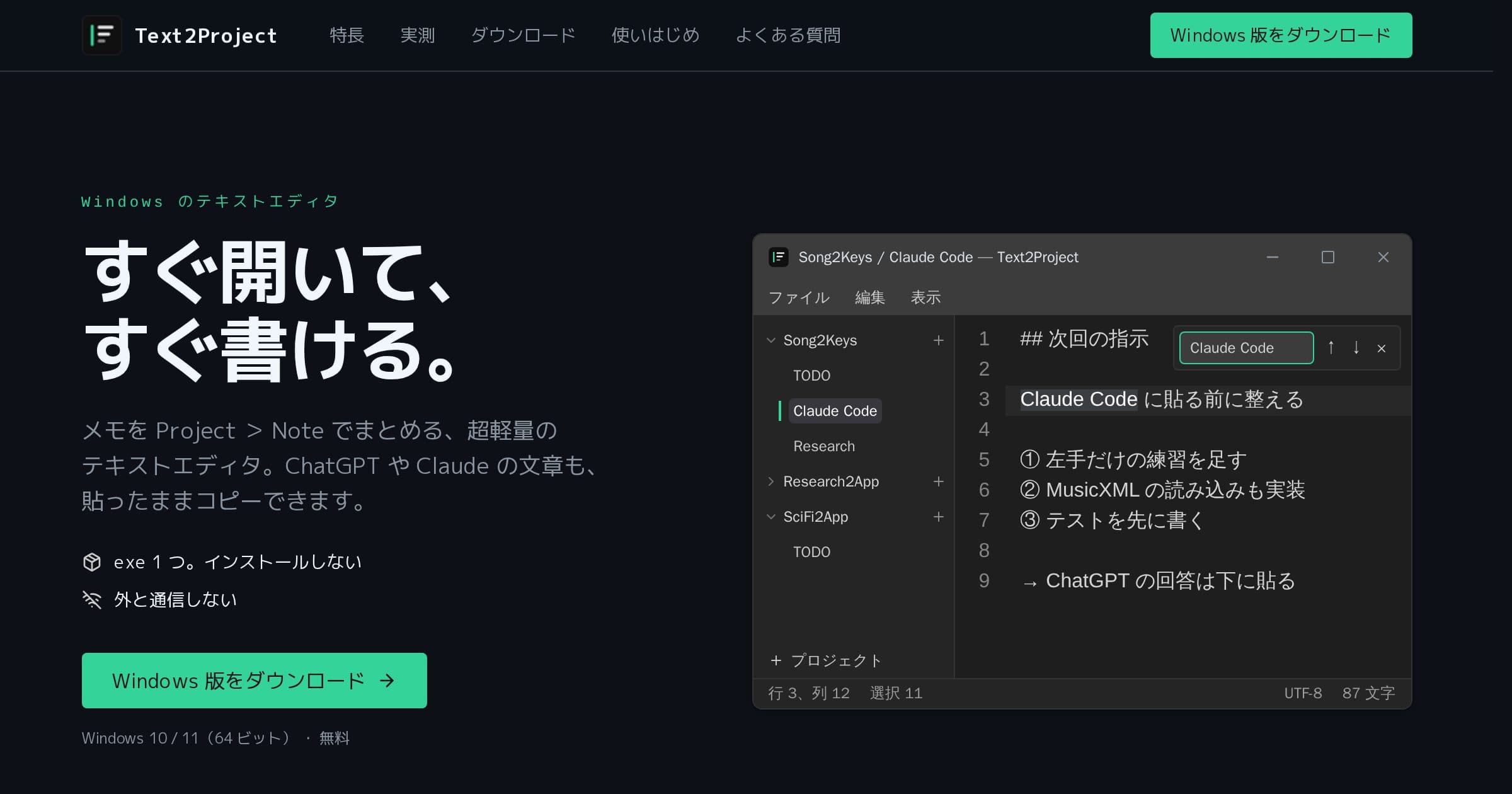Viewport: 1512px width, 794px height.
Task: Open the 表示 menu in the editor
Action: [925, 297]
